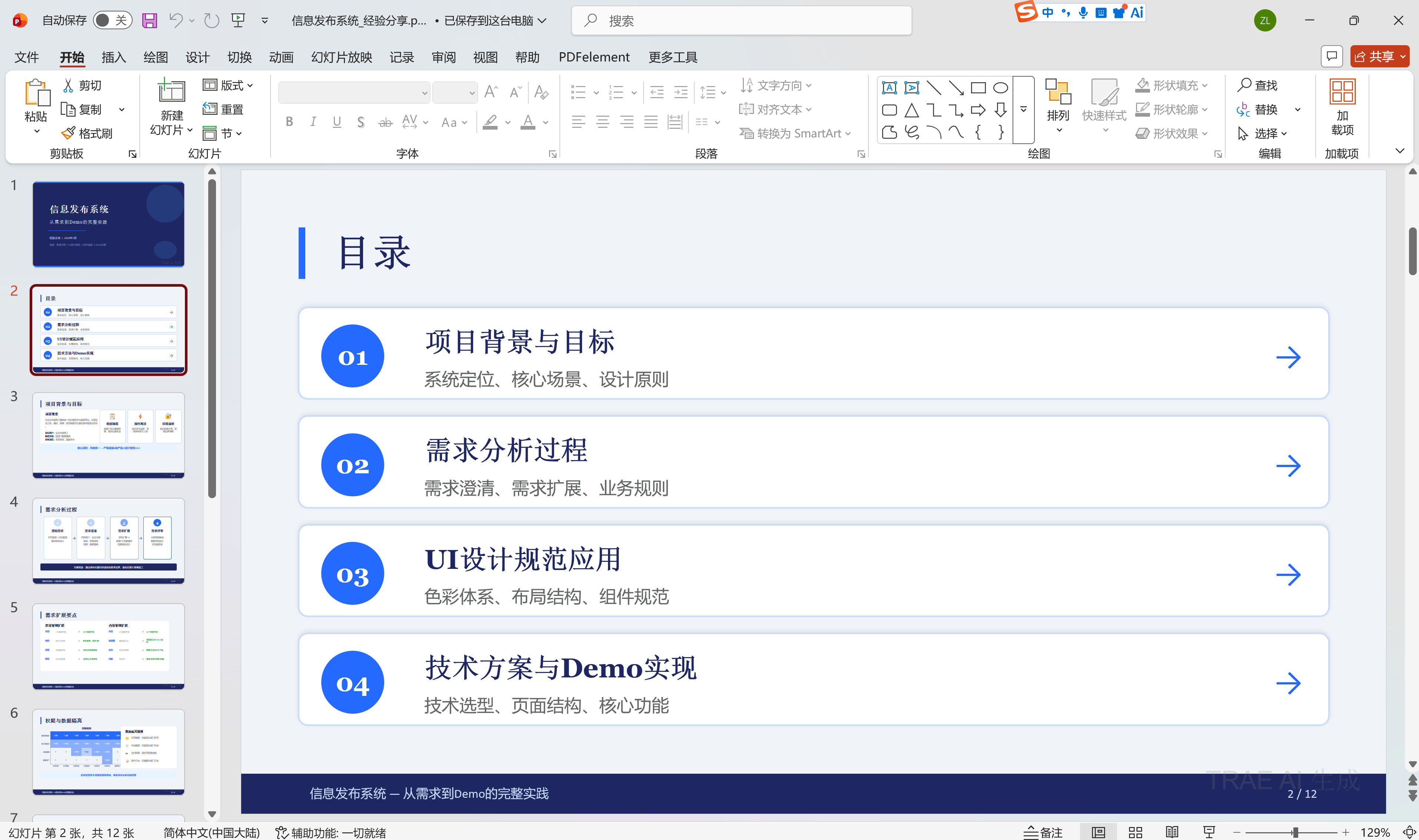Switch to reading view
The image size is (1419, 840).
[1172, 832]
